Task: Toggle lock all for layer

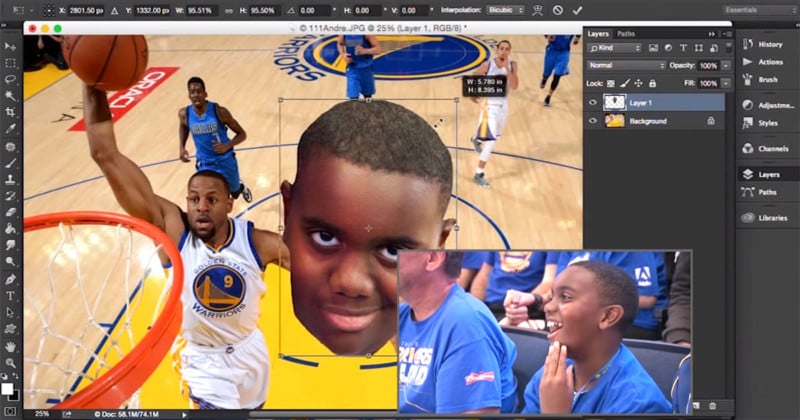Action: click(x=652, y=83)
